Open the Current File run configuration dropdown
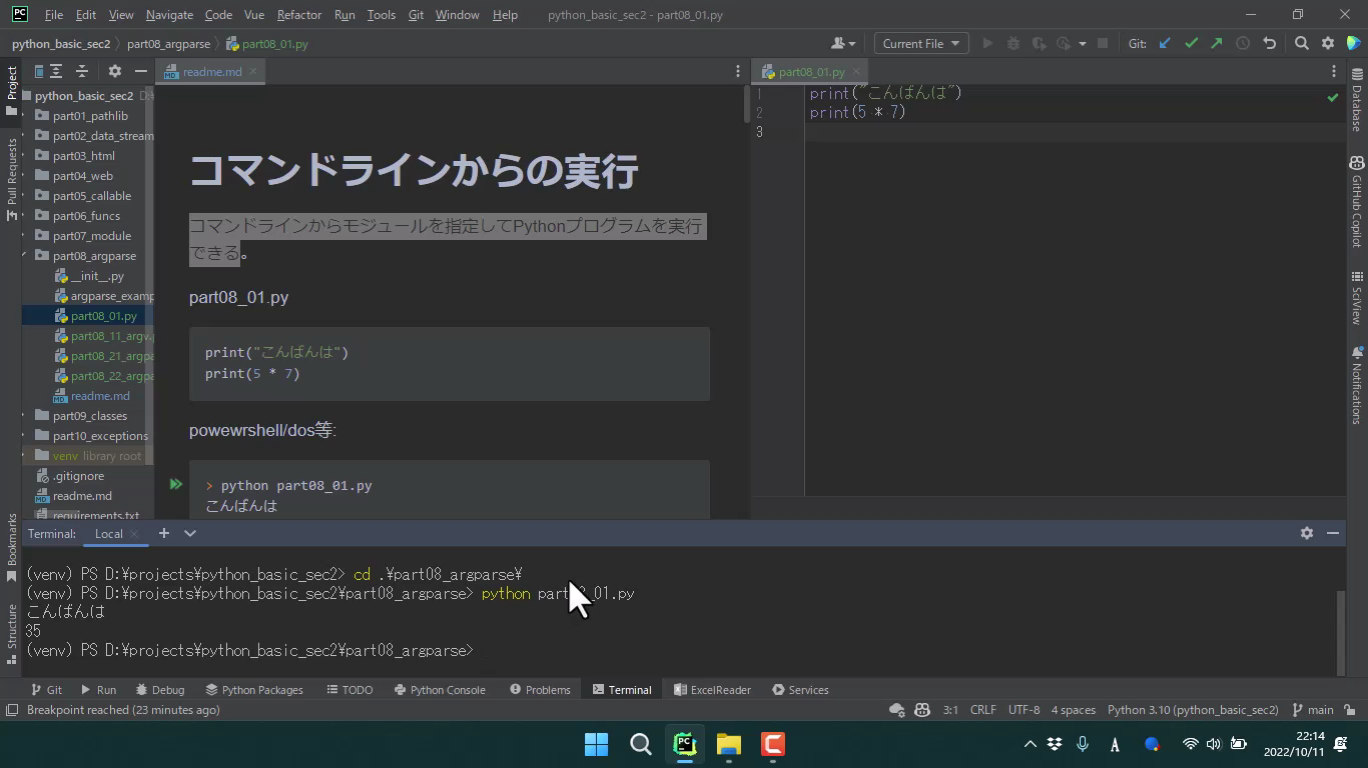This screenshot has width=1368, height=768. click(x=920, y=43)
